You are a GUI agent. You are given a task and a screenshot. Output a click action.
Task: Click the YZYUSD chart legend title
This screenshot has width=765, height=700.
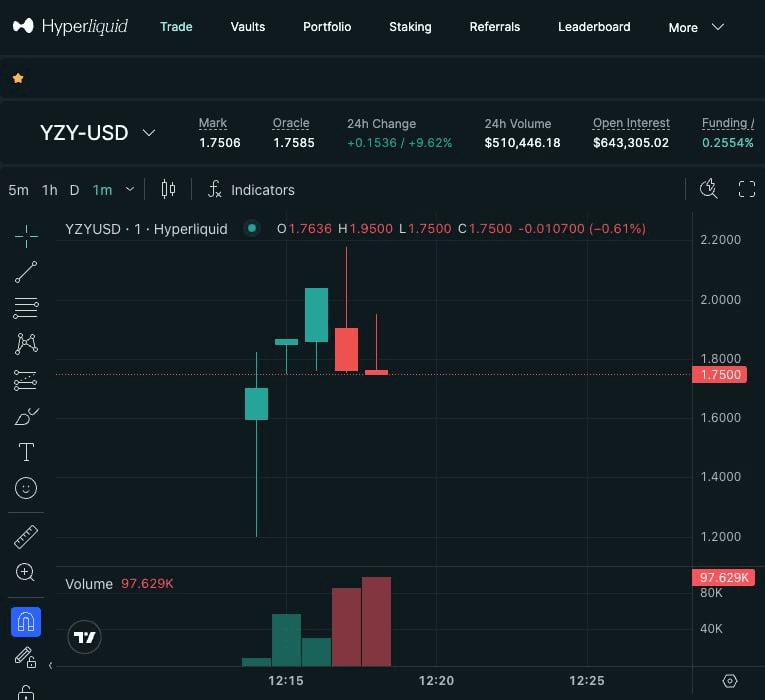146,229
